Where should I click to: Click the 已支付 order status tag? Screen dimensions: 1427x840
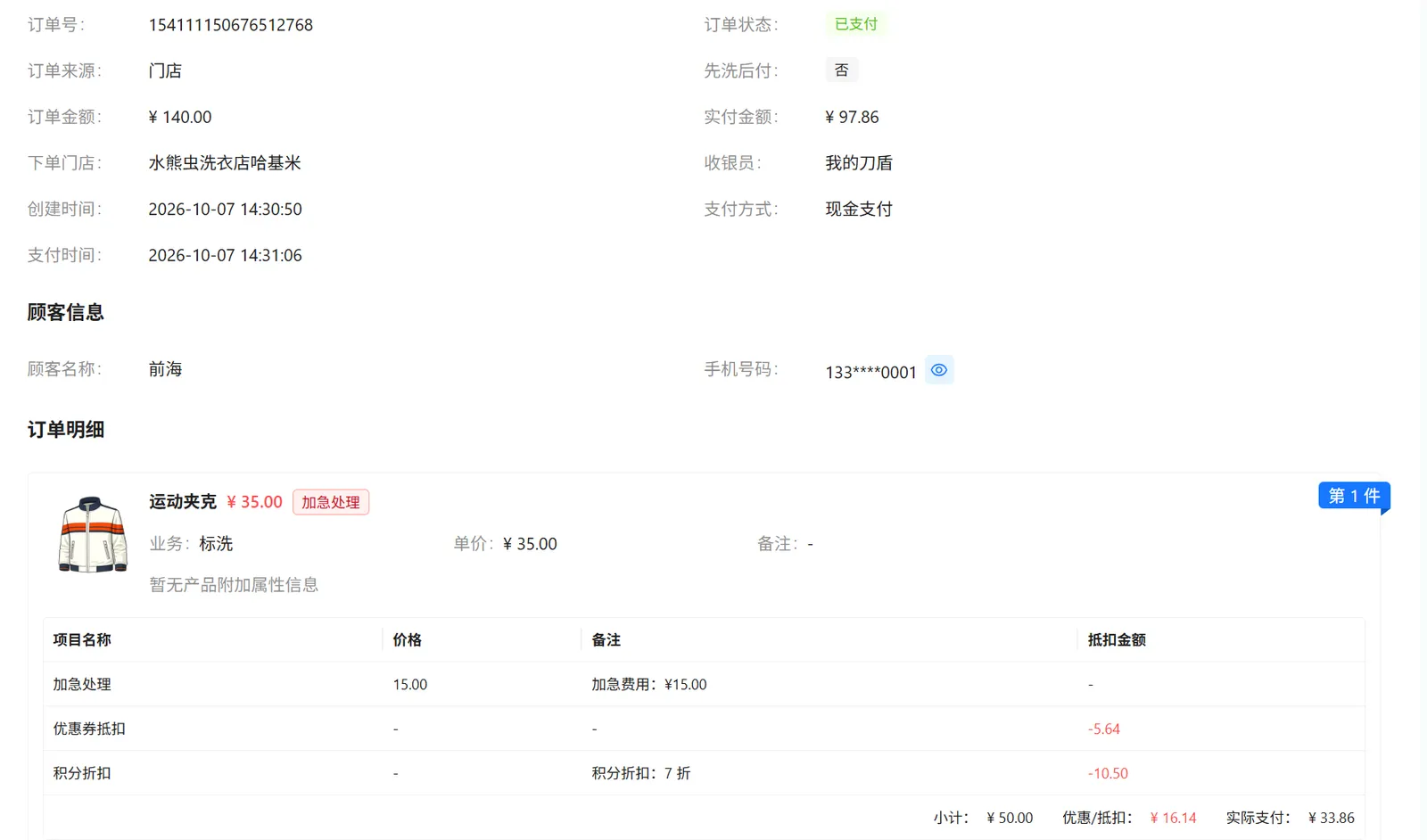tap(856, 24)
